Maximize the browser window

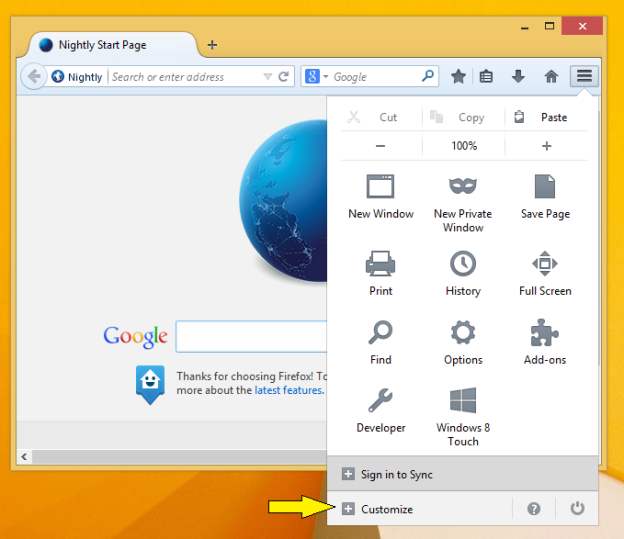(549, 27)
